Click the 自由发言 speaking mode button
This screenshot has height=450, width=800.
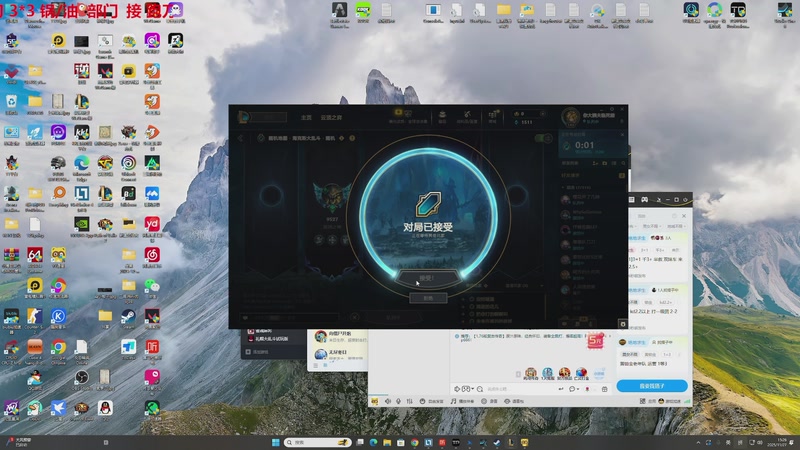coord(432,402)
